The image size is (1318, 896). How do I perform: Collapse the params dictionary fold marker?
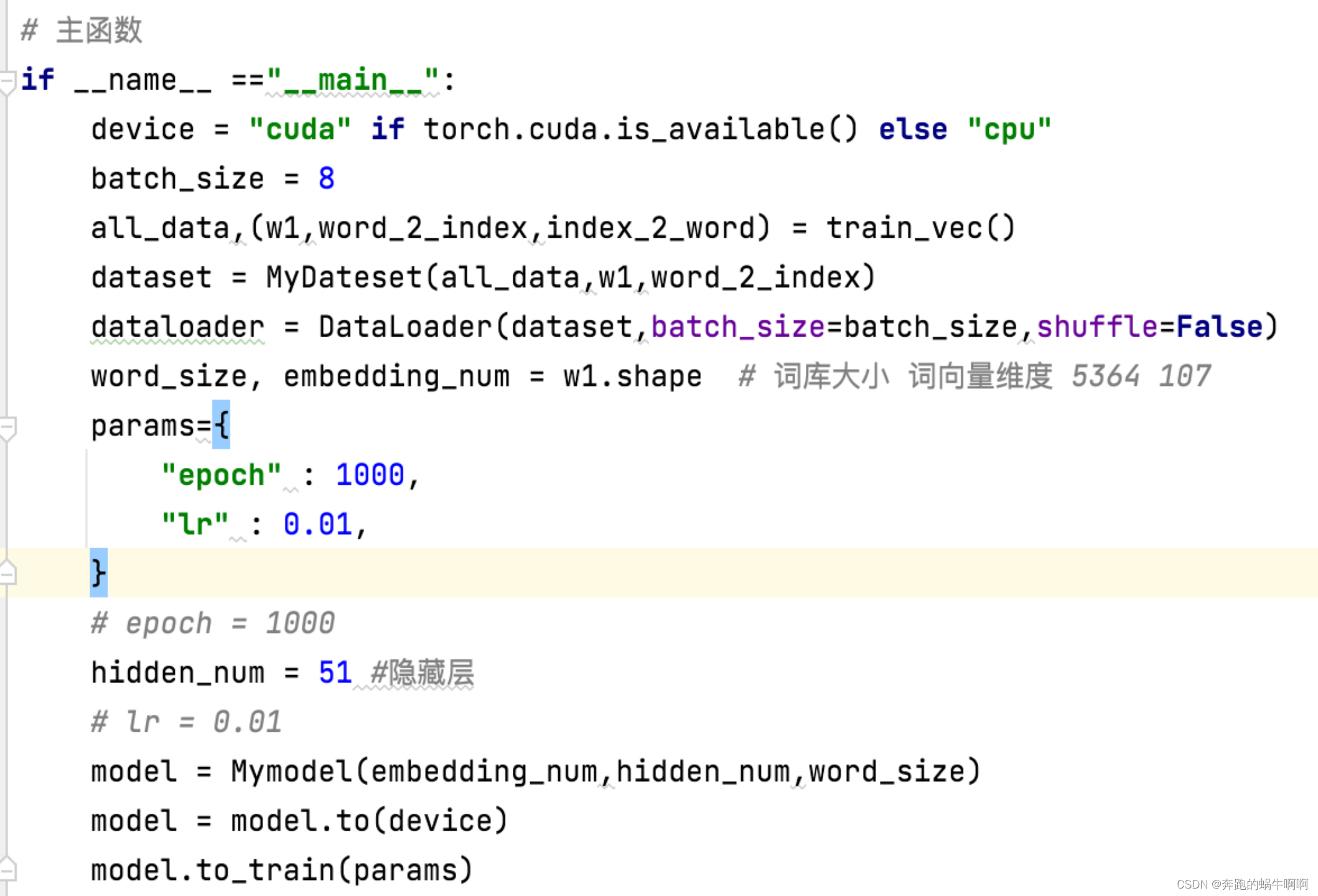pos(7,428)
